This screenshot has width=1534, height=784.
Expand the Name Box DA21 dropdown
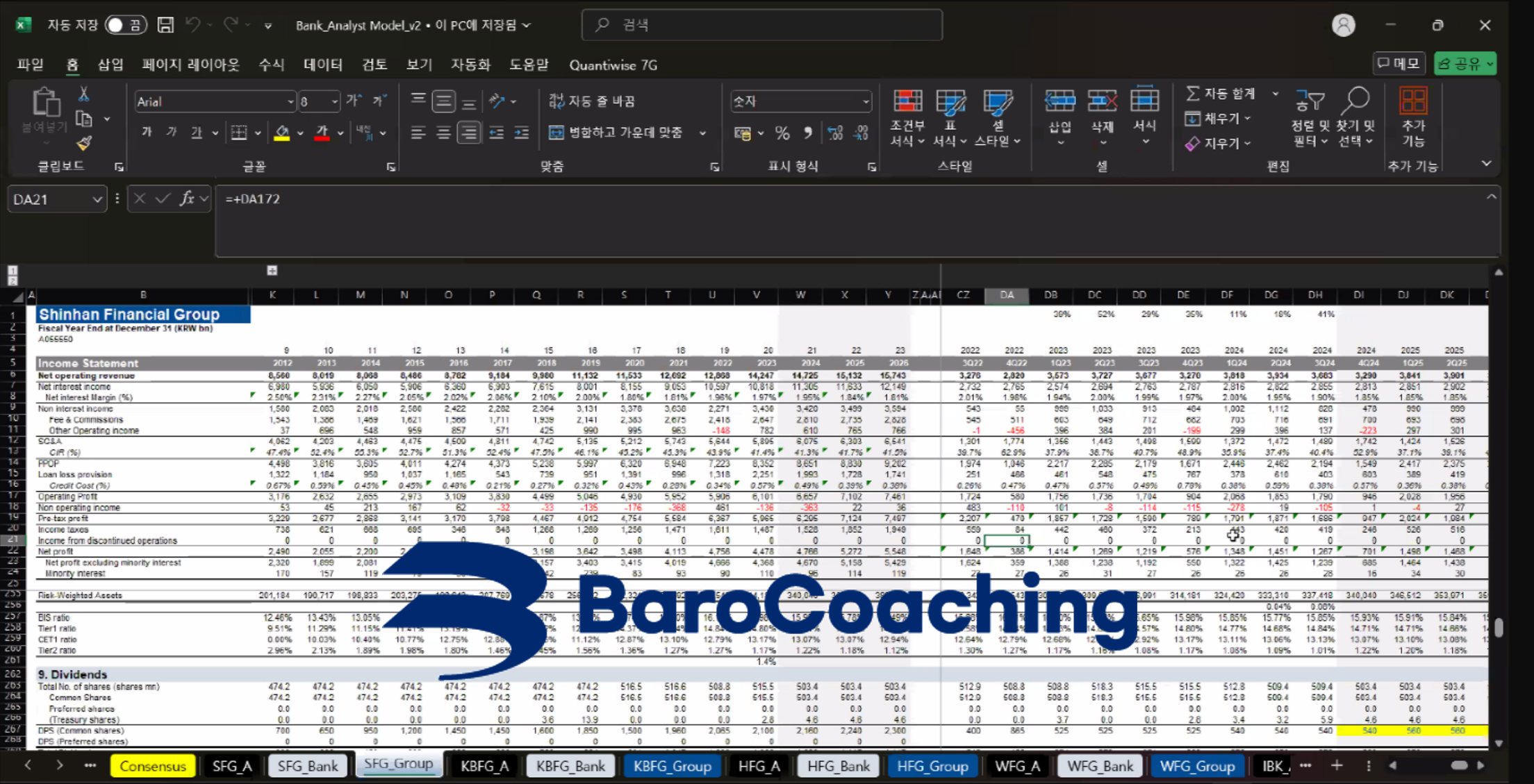tap(97, 200)
